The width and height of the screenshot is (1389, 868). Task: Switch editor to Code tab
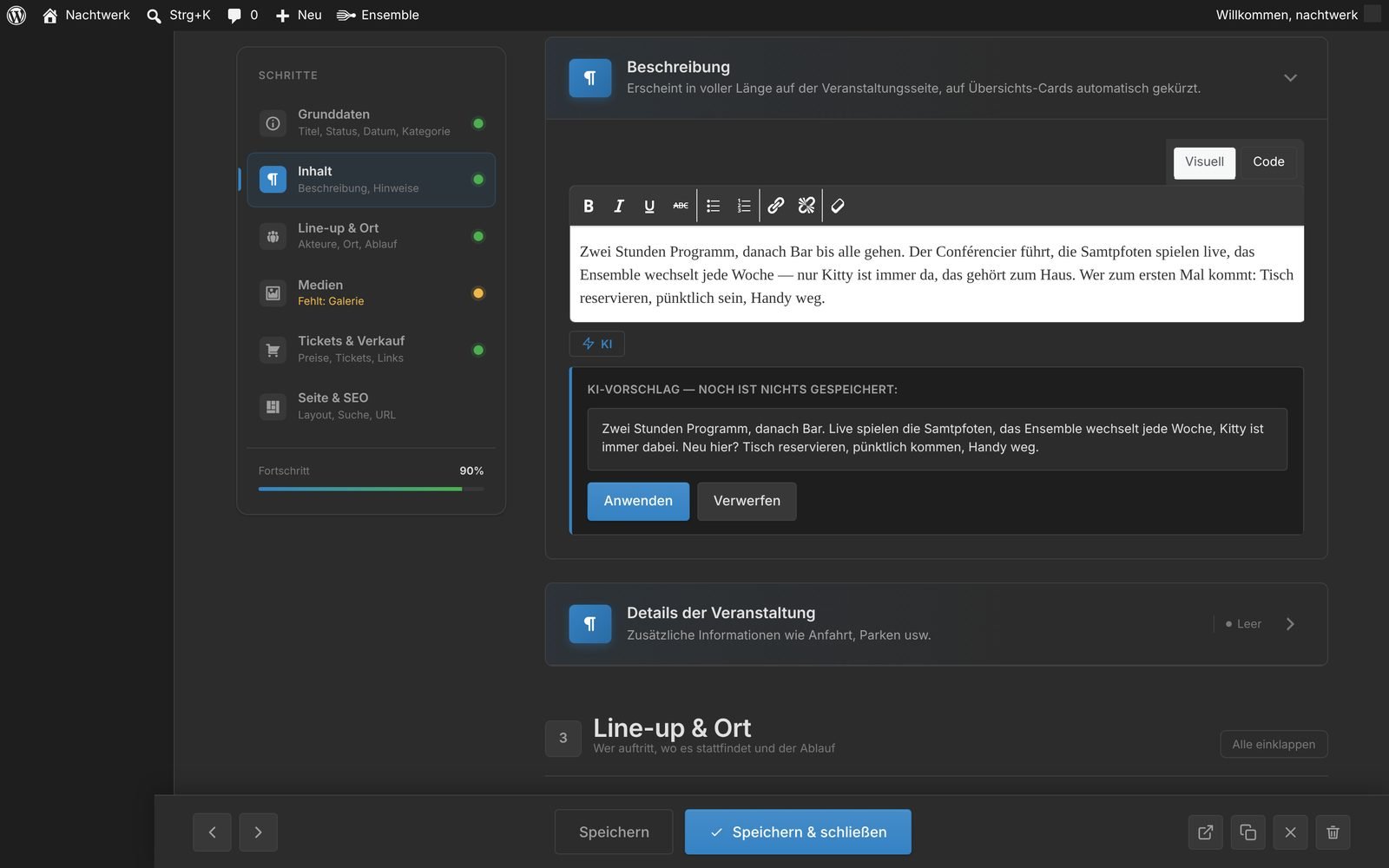tap(1268, 162)
